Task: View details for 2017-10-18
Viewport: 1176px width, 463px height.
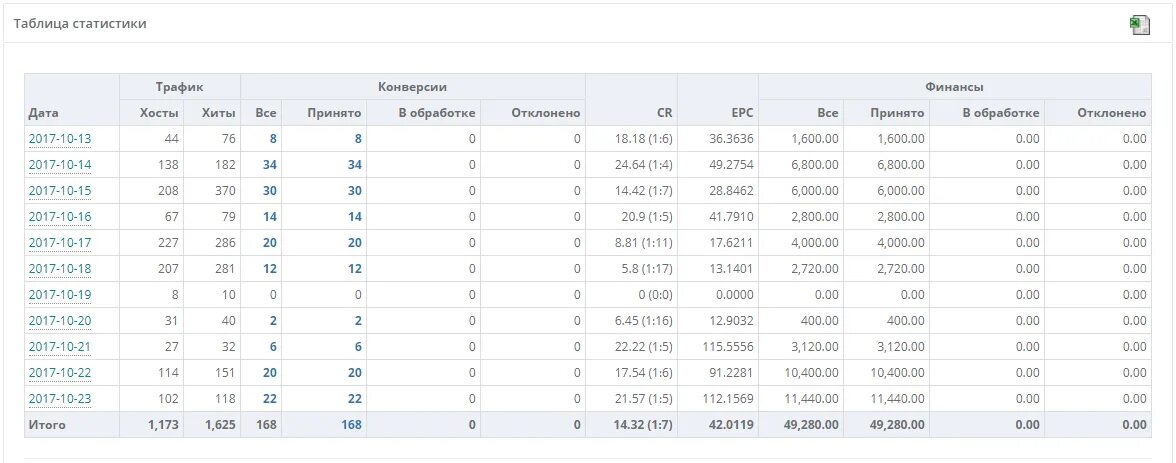Action: tap(60, 269)
